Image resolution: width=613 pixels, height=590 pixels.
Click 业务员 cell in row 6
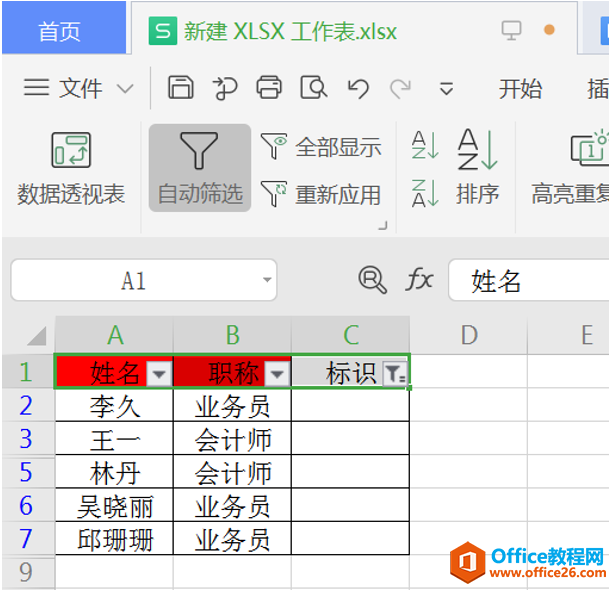pos(233,505)
